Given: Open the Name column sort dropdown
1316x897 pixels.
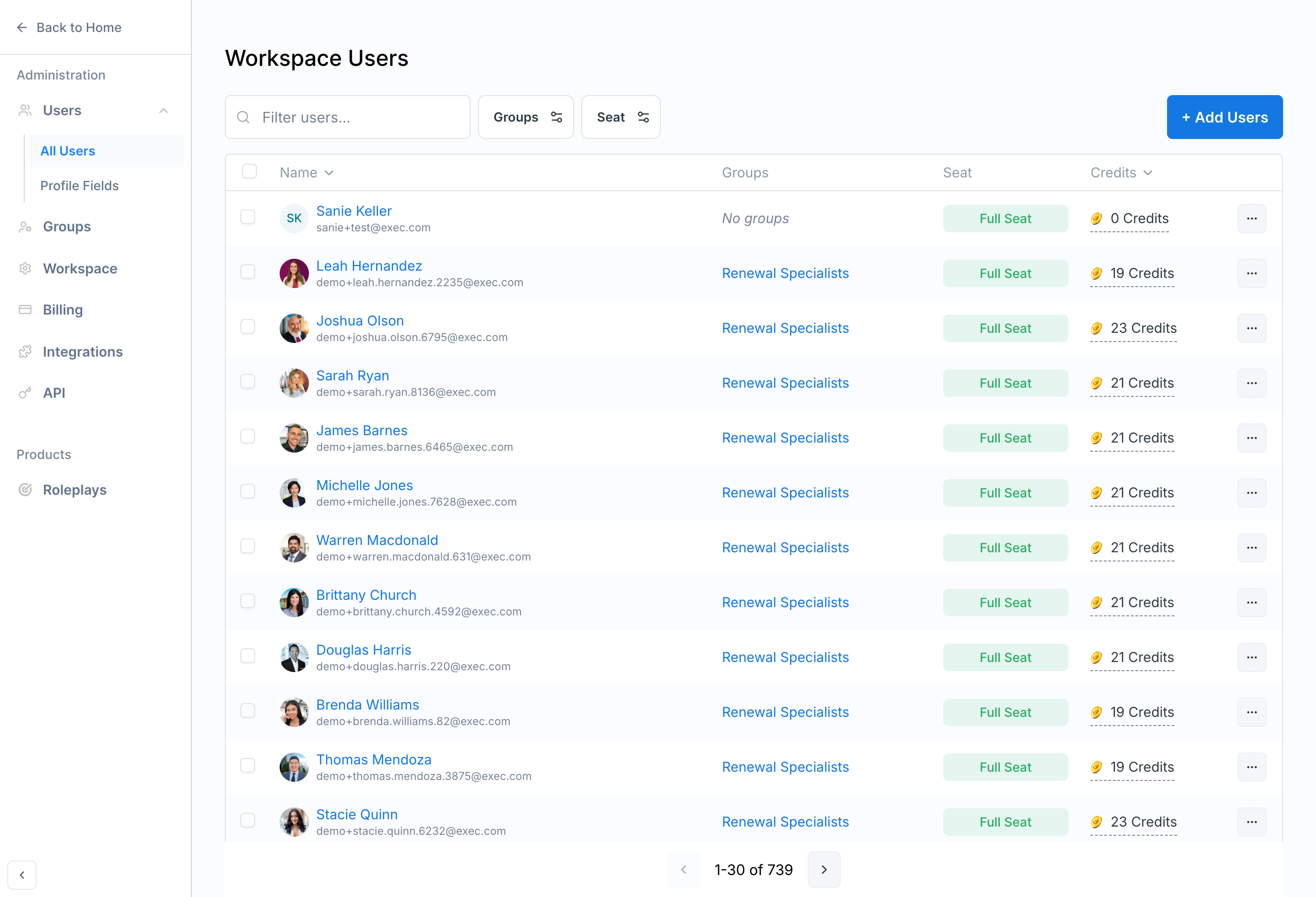Looking at the screenshot, I should (x=329, y=173).
